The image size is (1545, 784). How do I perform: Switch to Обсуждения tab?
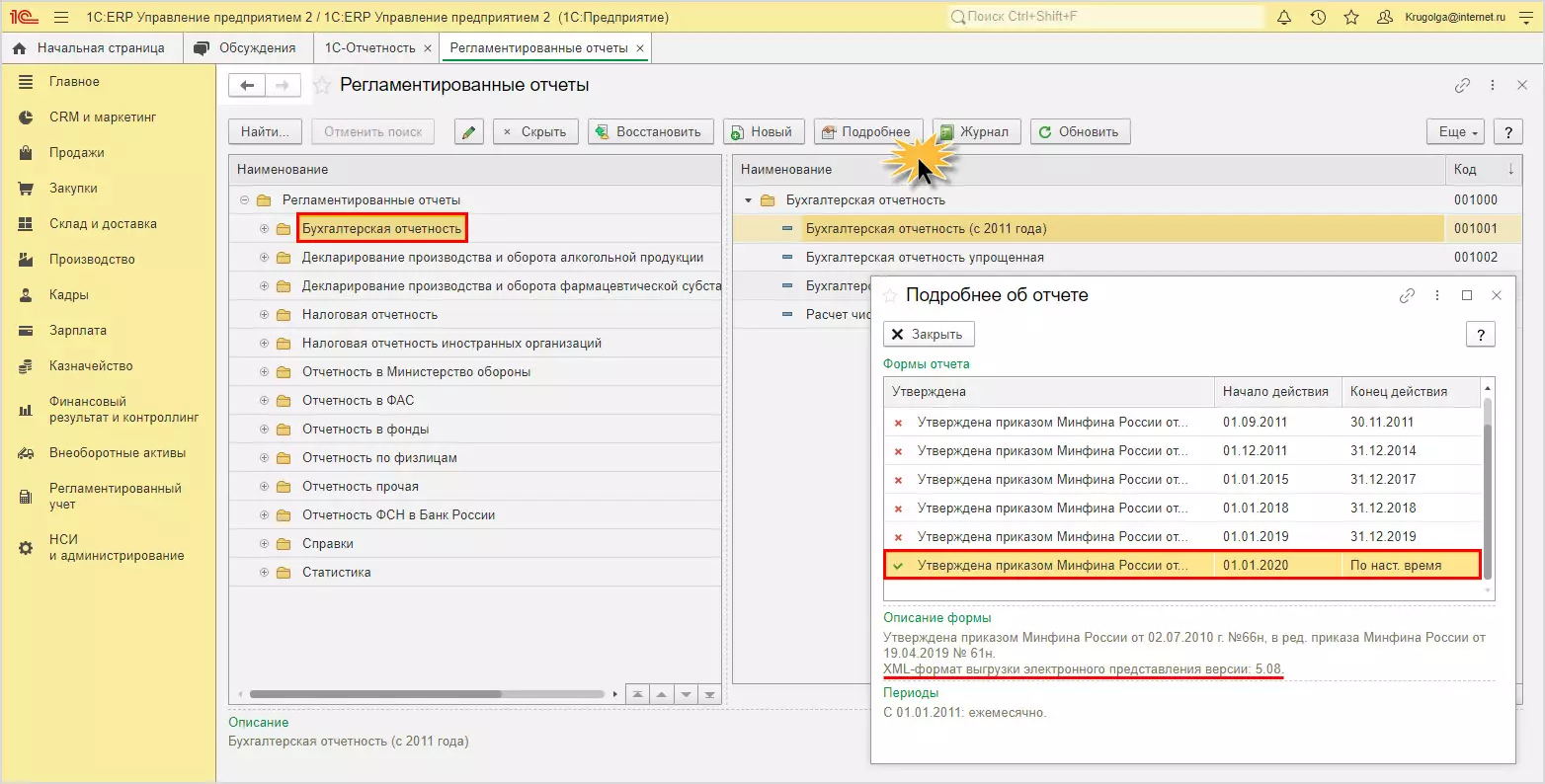coord(247,48)
